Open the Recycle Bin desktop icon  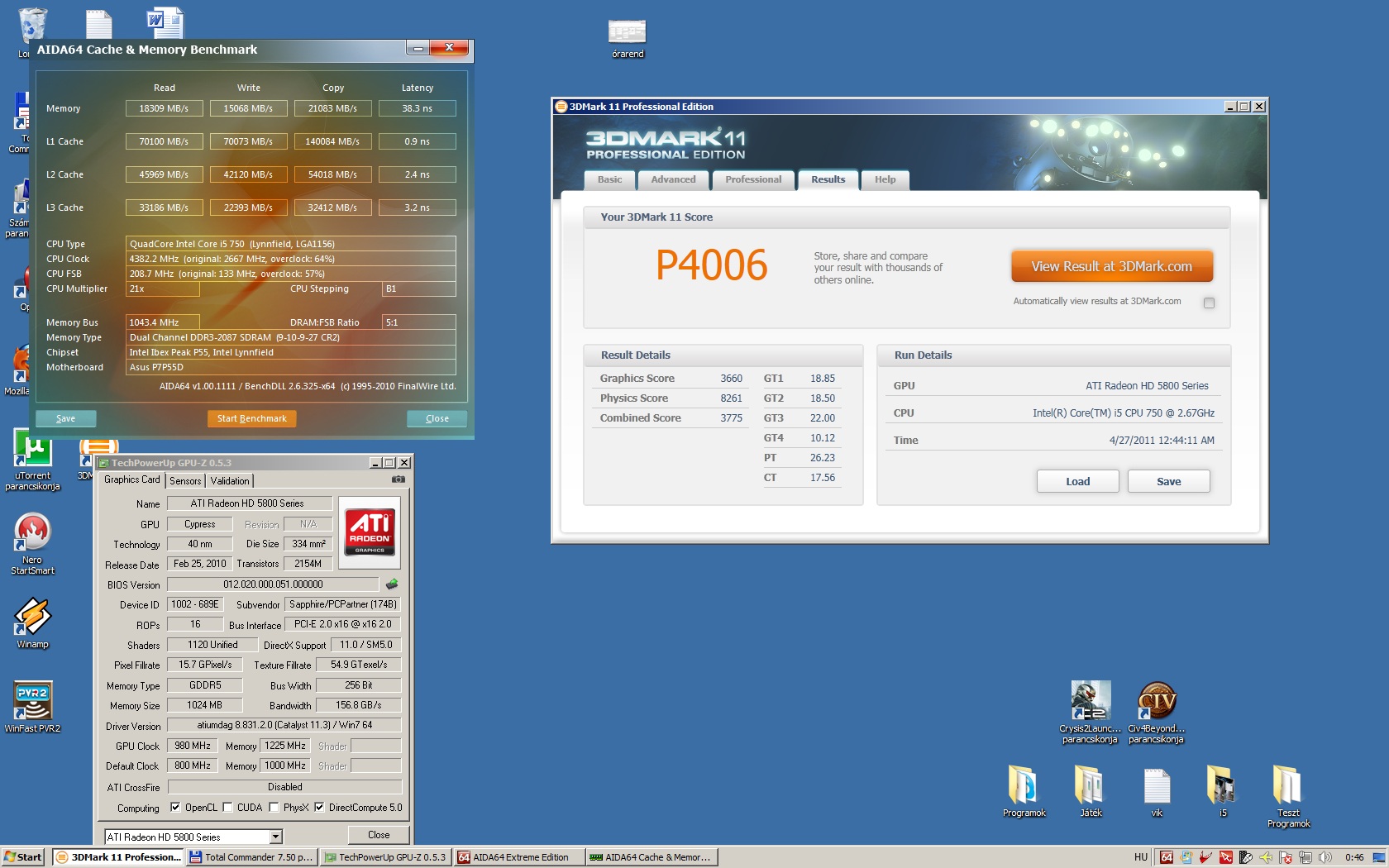(x=33, y=25)
